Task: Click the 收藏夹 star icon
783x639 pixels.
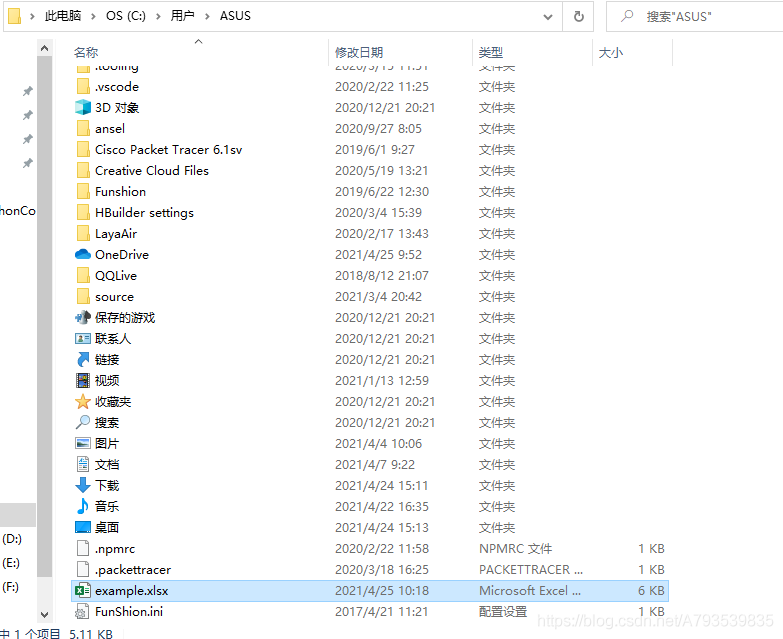Action: pos(82,401)
